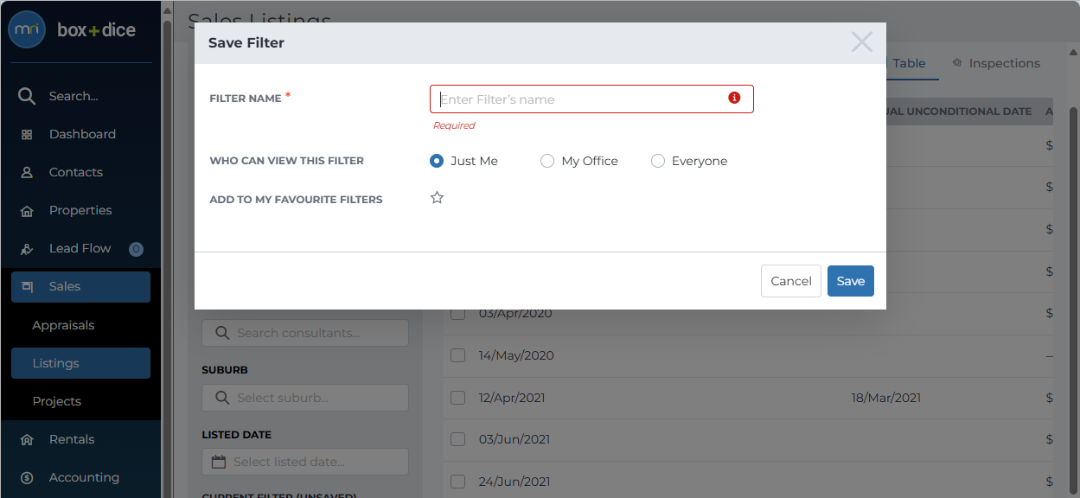The width and height of the screenshot is (1080, 498).
Task: Click the Accounting dollar icon
Action: 27,477
